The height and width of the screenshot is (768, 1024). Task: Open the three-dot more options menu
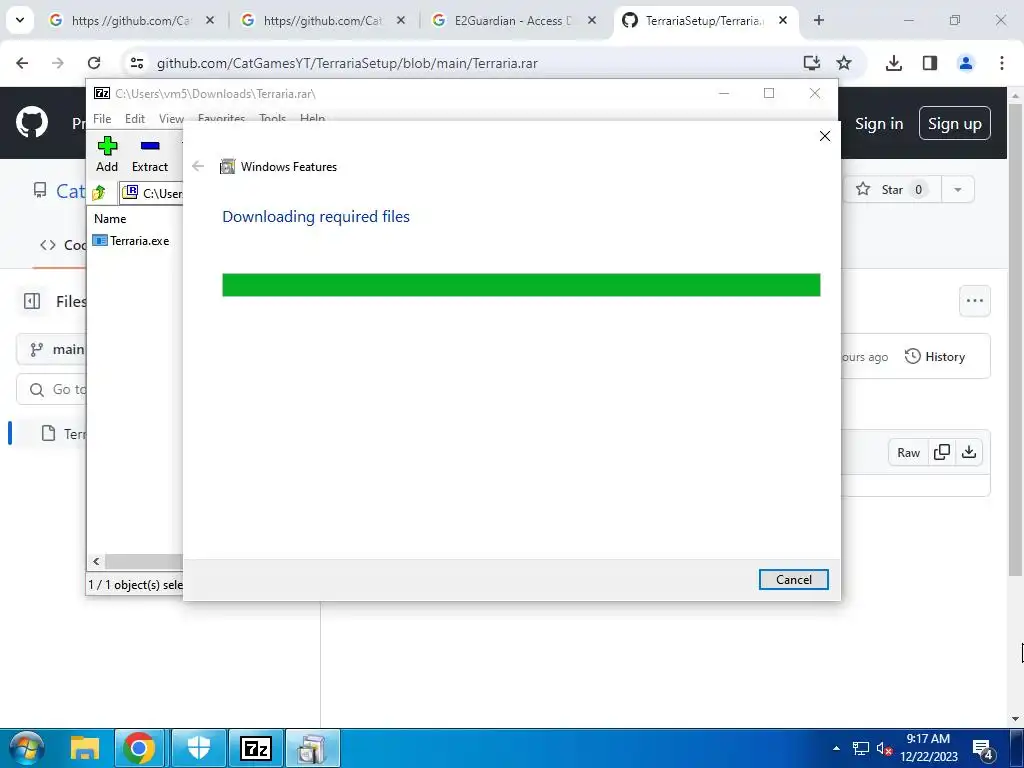point(974,301)
